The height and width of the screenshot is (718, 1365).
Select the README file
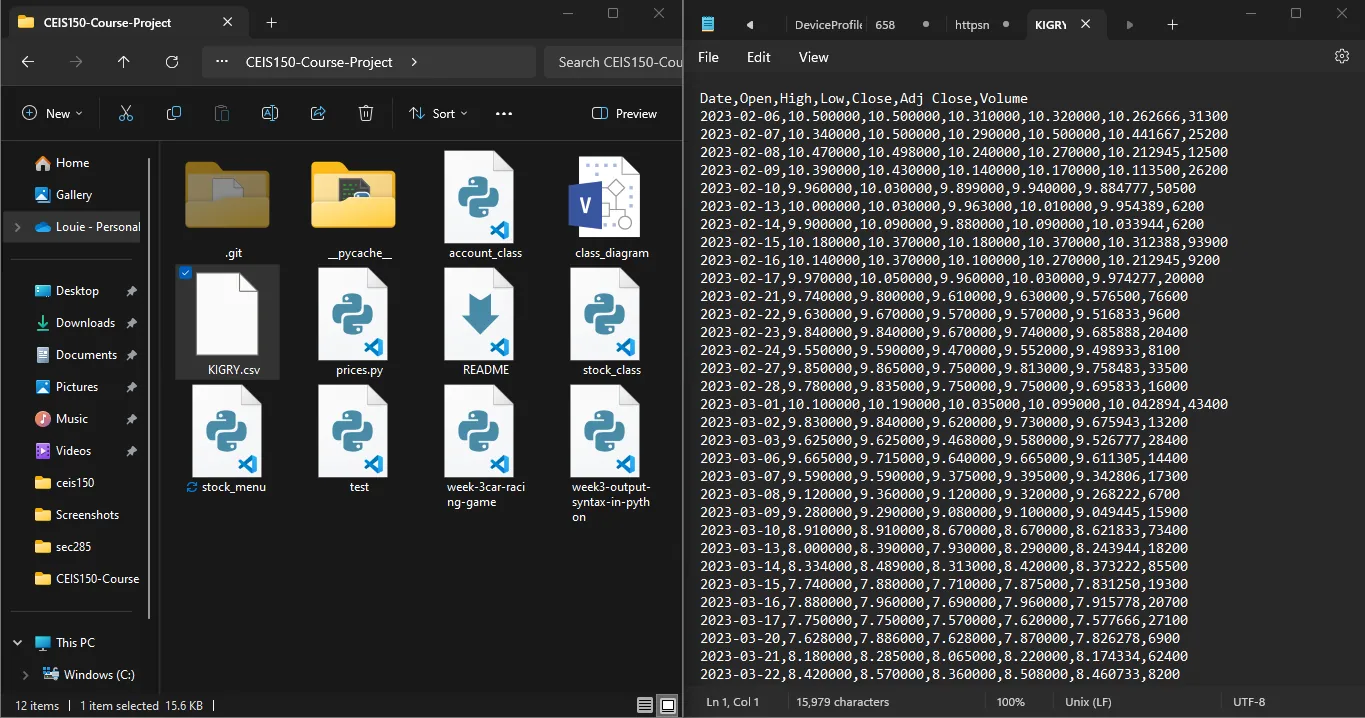coord(479,323)
